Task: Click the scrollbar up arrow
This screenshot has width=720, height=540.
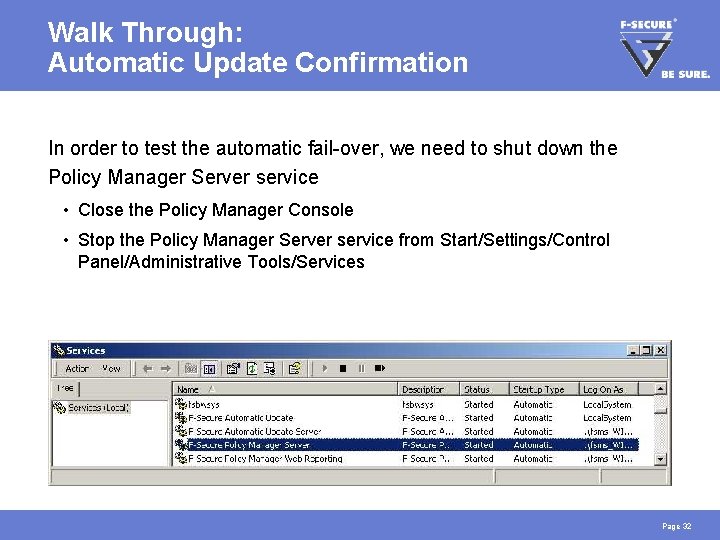Action: click(x=660, y=389)
